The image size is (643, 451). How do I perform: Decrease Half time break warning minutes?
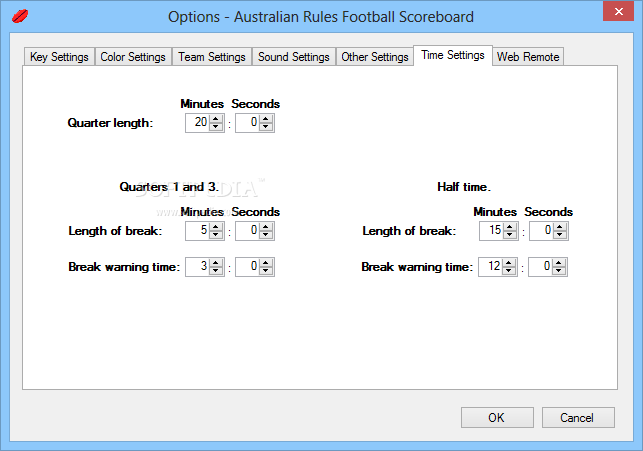pos(509,271)
